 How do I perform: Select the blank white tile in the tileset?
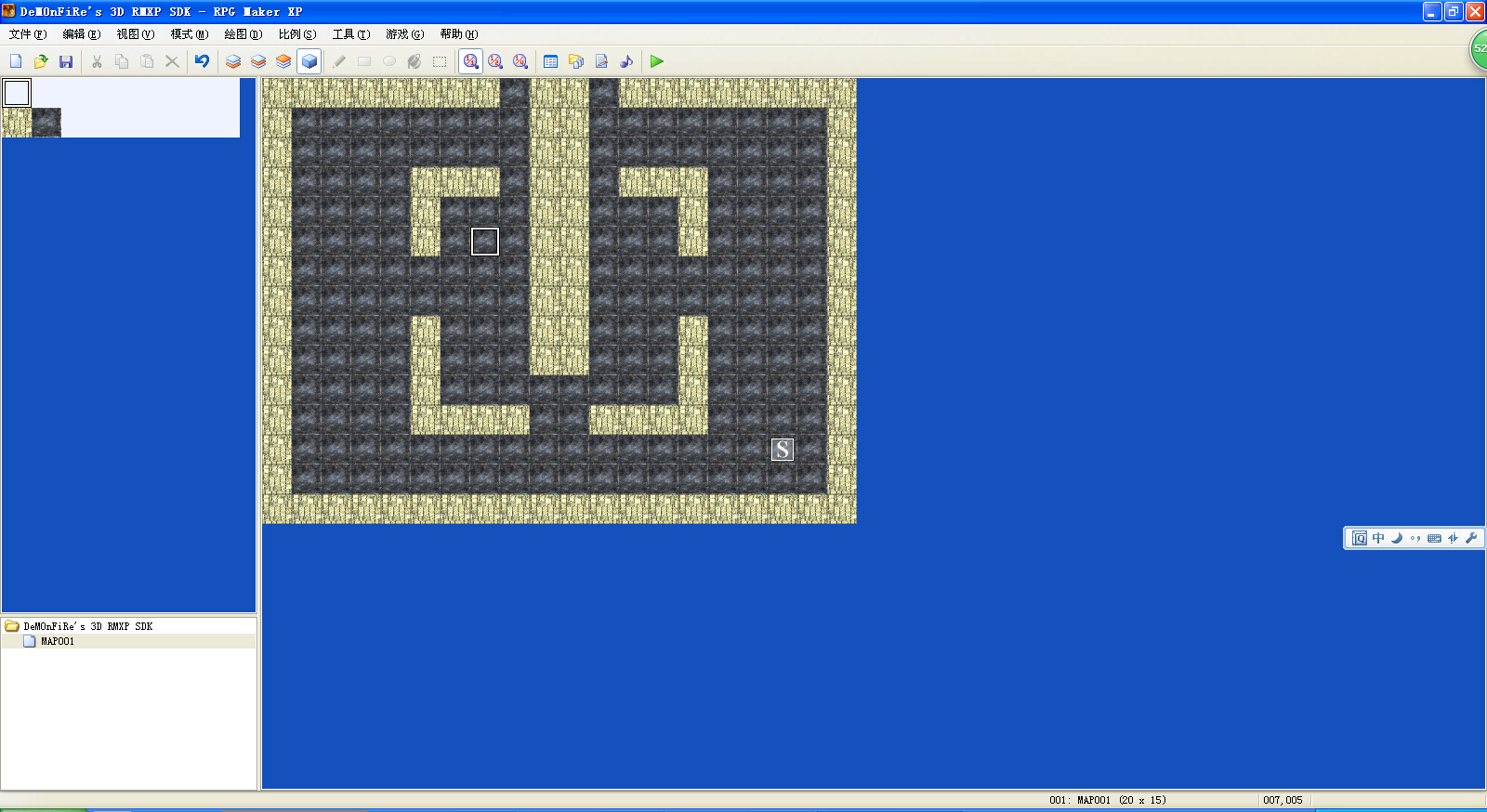17,93
